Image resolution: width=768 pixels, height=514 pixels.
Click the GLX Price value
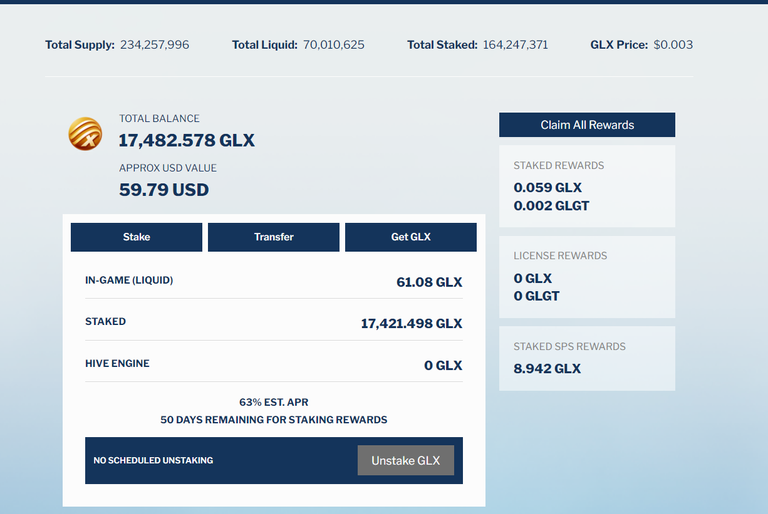coord(673,45)
